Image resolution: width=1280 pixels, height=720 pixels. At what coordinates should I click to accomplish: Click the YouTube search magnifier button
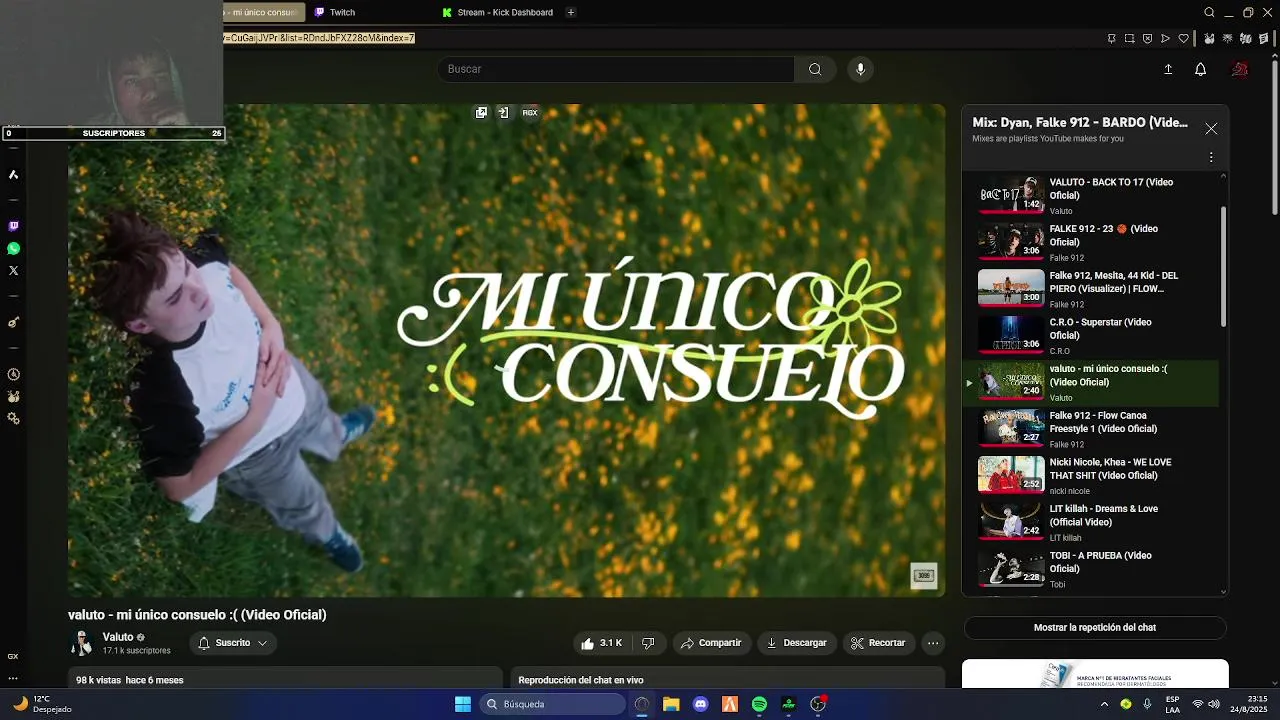click(815, 69)
